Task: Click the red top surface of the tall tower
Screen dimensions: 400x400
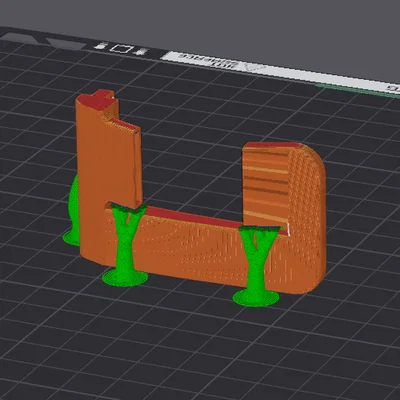Action: pyautogui.click(x=97, y=99)
